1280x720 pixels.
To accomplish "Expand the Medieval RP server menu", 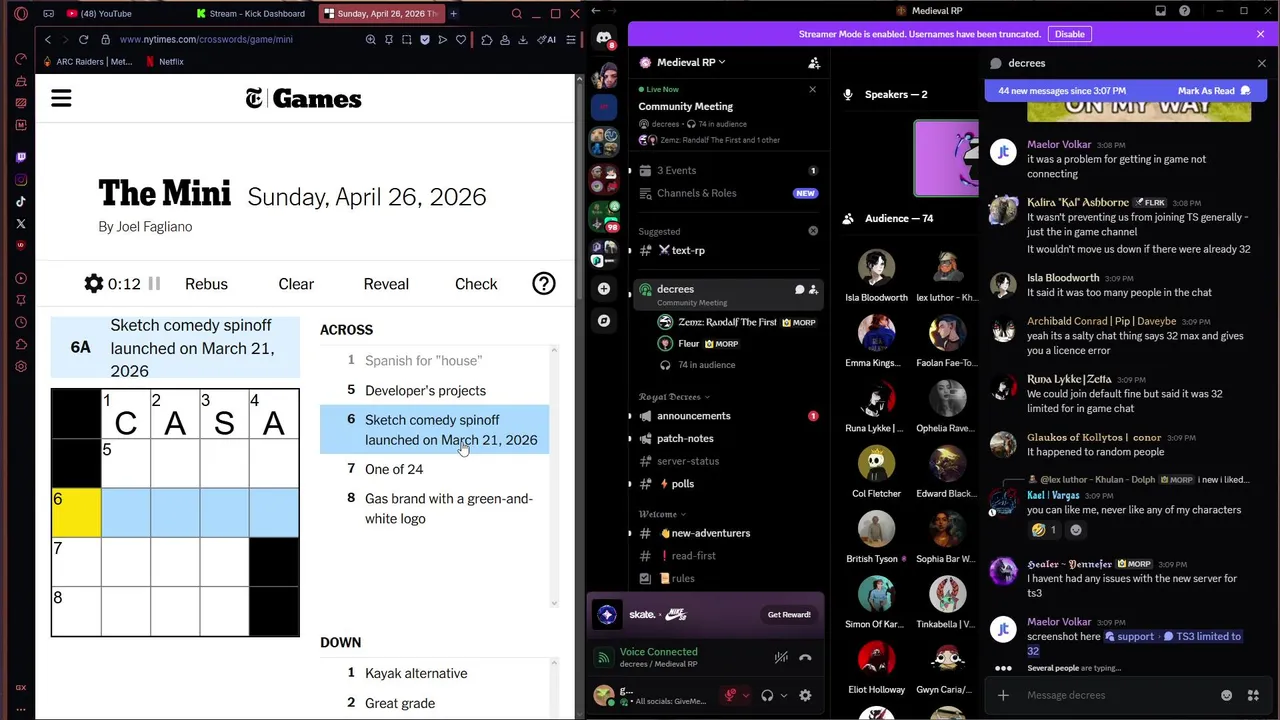I will 691,62.
